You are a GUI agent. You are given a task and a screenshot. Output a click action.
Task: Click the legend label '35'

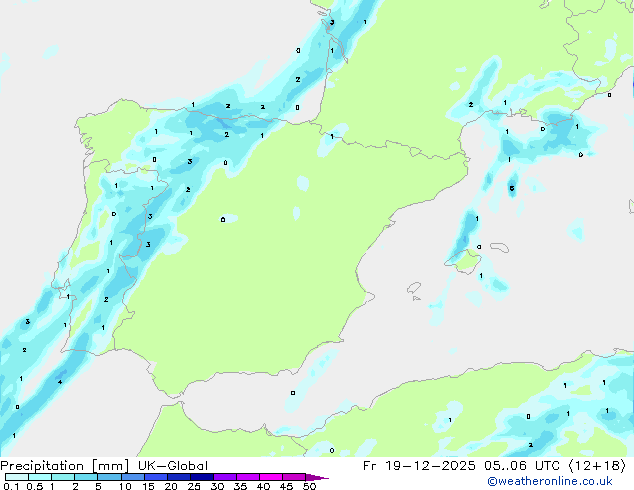coord(240,486)
